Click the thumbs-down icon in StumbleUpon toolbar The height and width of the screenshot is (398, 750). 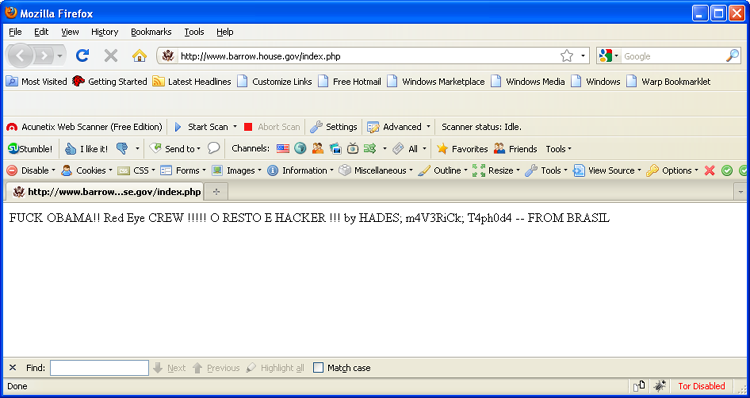122,149
